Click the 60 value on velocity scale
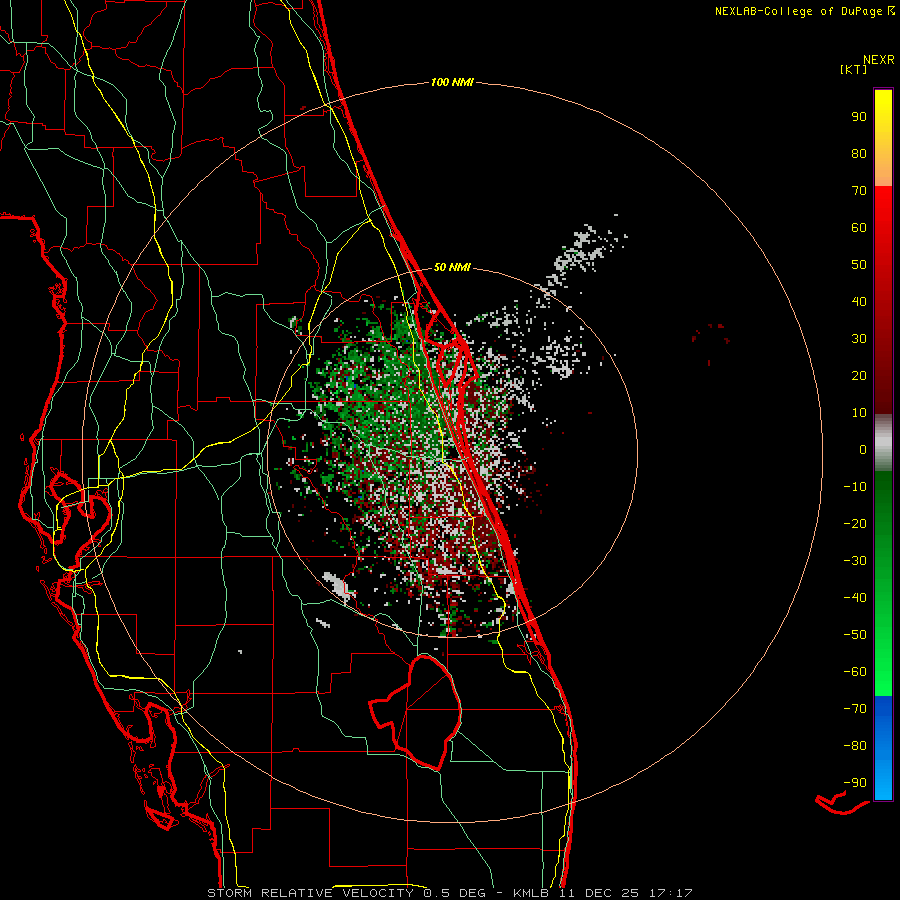The image size is (900, 900). point(859,228)
